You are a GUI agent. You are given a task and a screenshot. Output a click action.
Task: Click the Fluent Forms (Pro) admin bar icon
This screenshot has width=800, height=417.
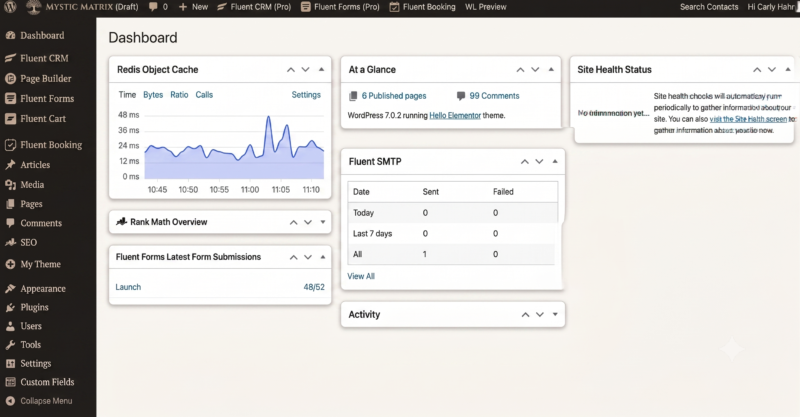tap(306, 7)
